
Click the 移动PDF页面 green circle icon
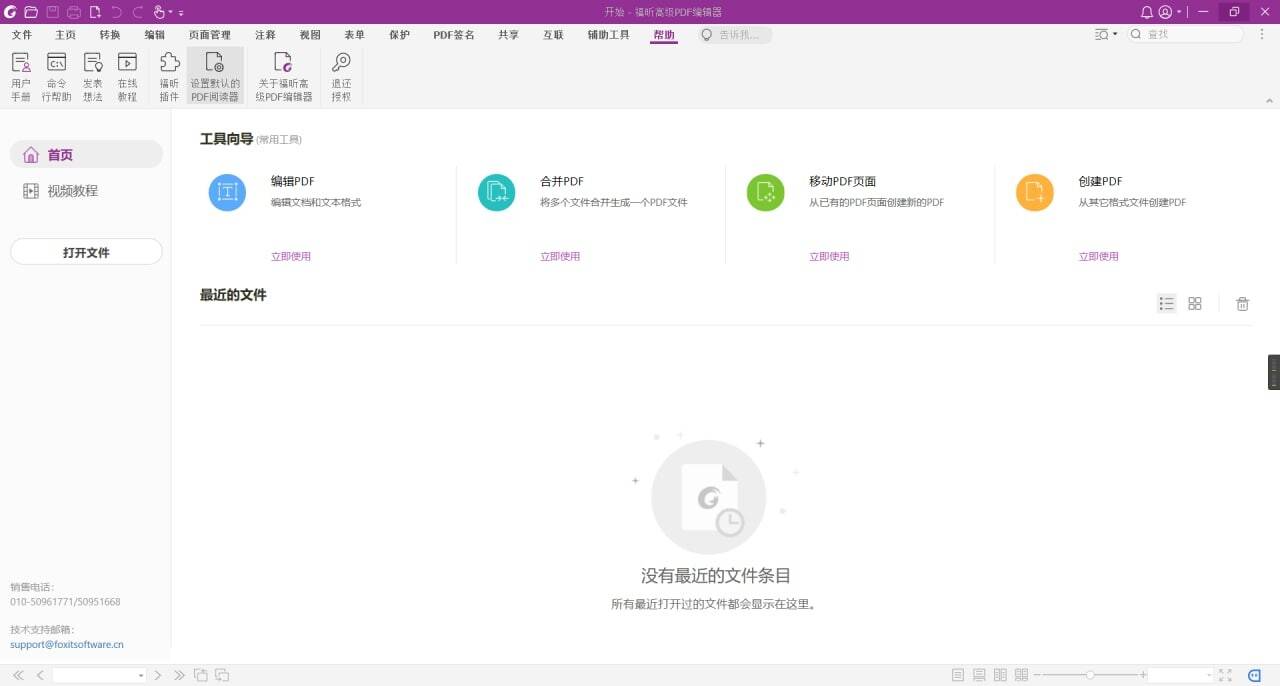766,192
